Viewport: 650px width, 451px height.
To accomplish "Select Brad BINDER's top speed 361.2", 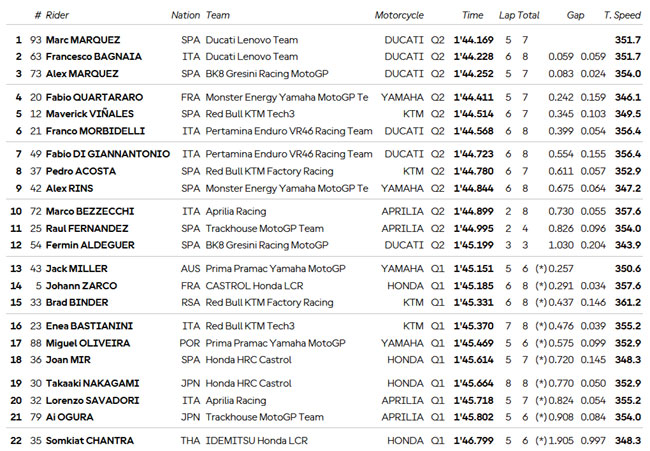I will 628,303.
